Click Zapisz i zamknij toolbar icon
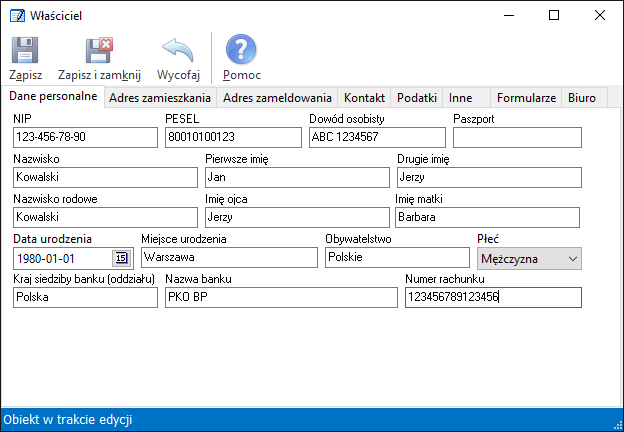The image size is (624, 432). [99, 51]
